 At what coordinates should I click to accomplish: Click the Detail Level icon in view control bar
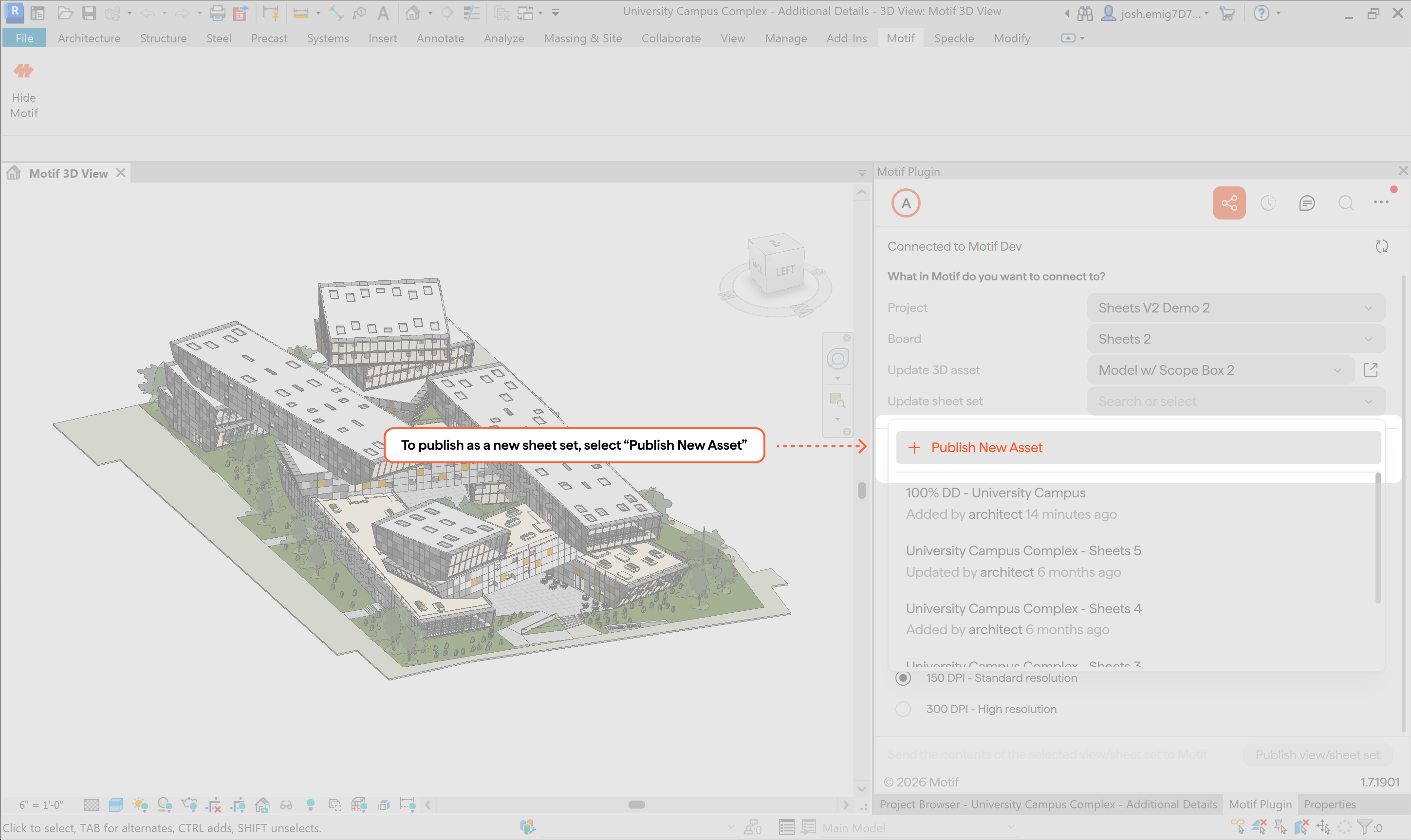click(91, 804)
